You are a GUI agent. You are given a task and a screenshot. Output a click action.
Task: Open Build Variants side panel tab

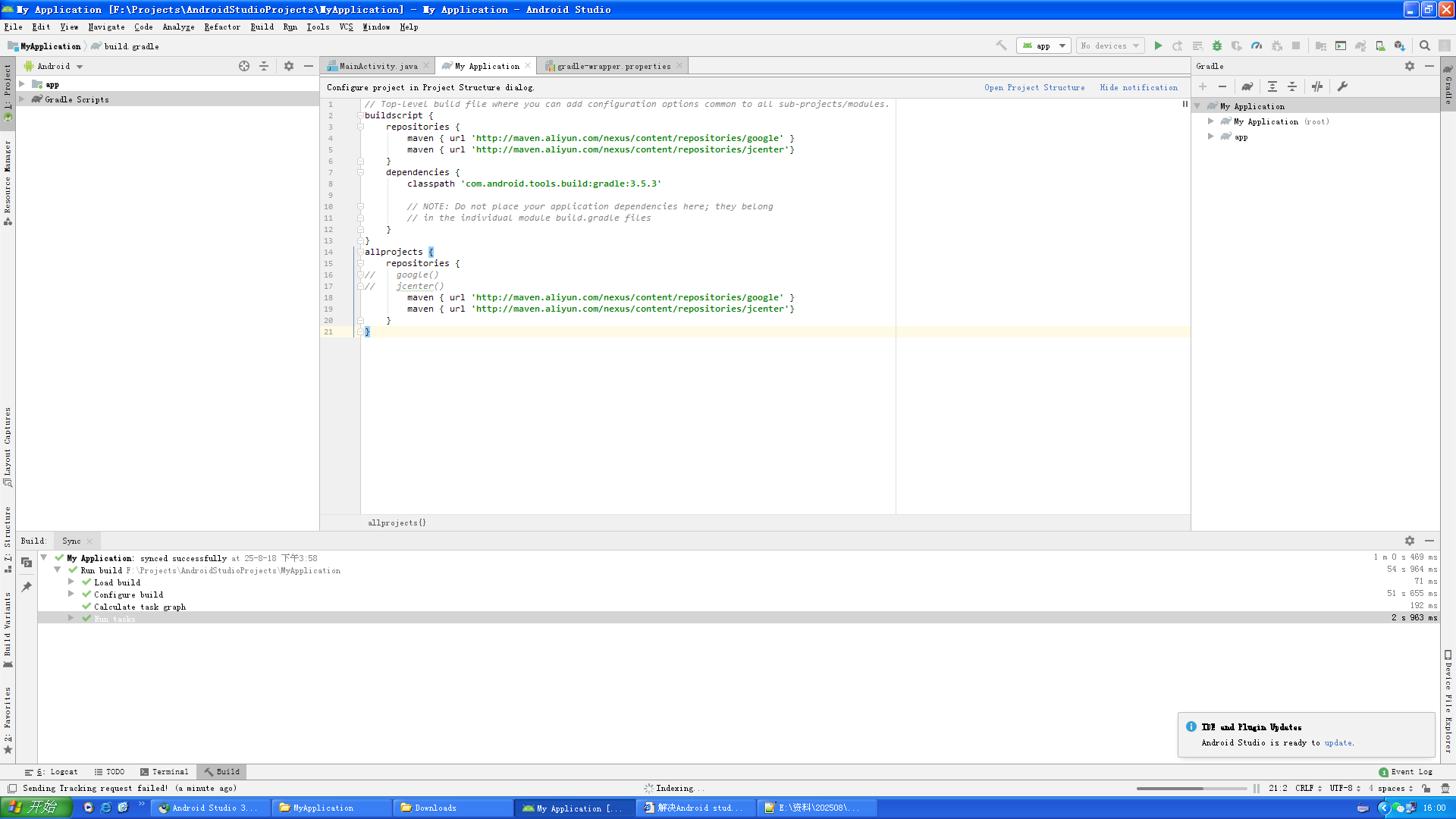tap(8, 629)
